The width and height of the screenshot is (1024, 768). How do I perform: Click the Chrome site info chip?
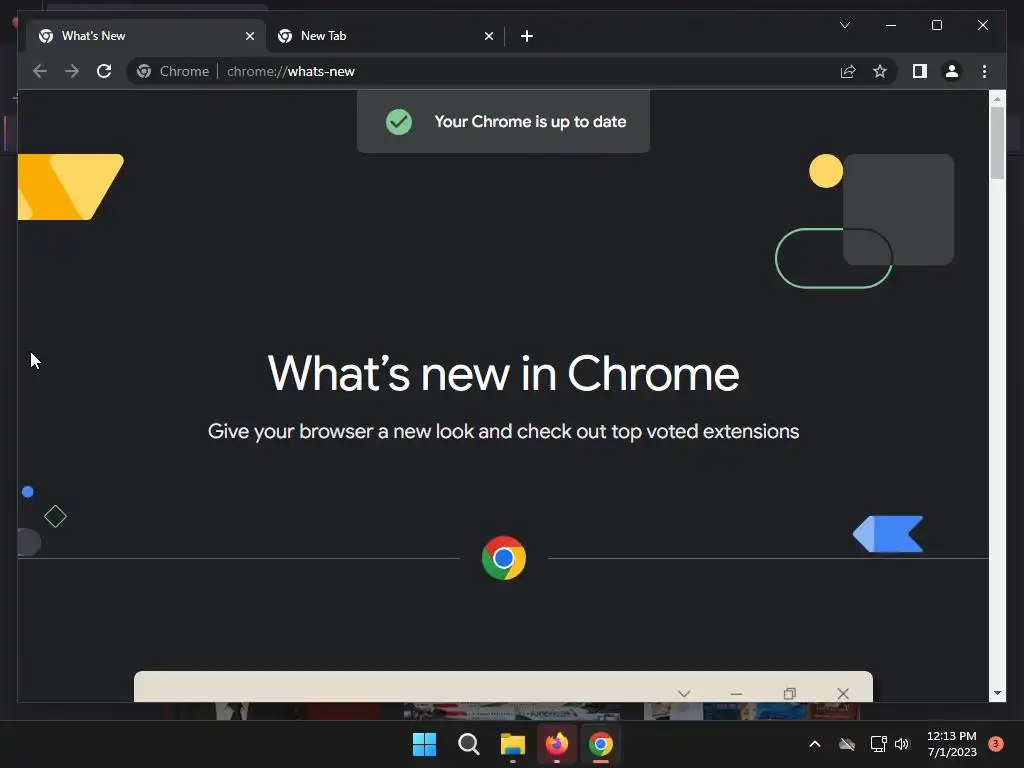pyautogui.click(x=173, y=71)
